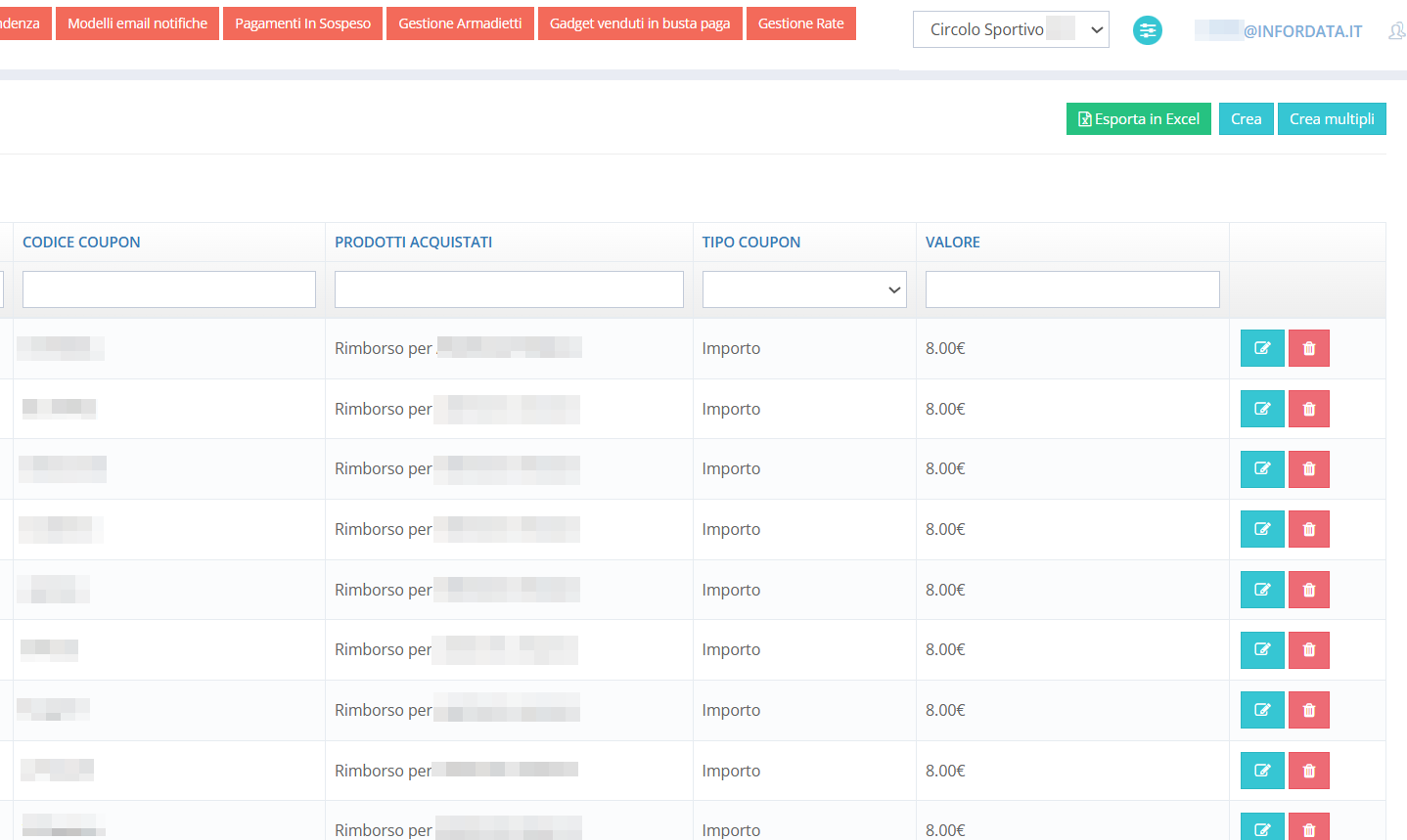Click the user profile icon at top right

(x=1396, y=31)
